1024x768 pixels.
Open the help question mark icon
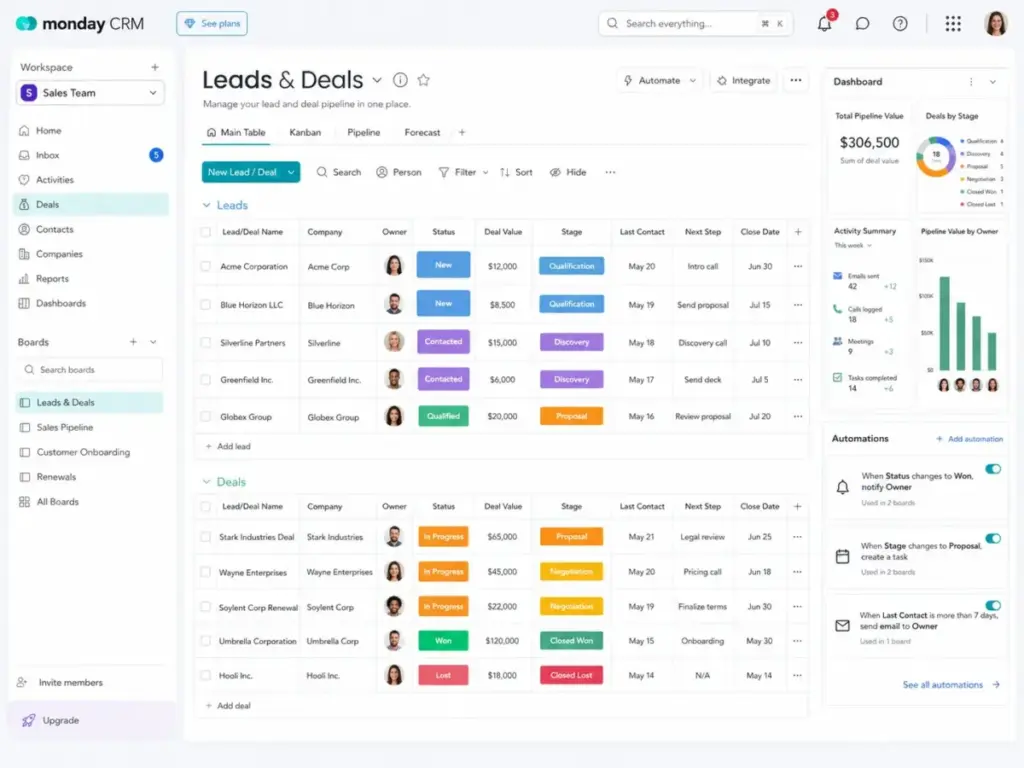pyautogui.click(x=900, y=24)
